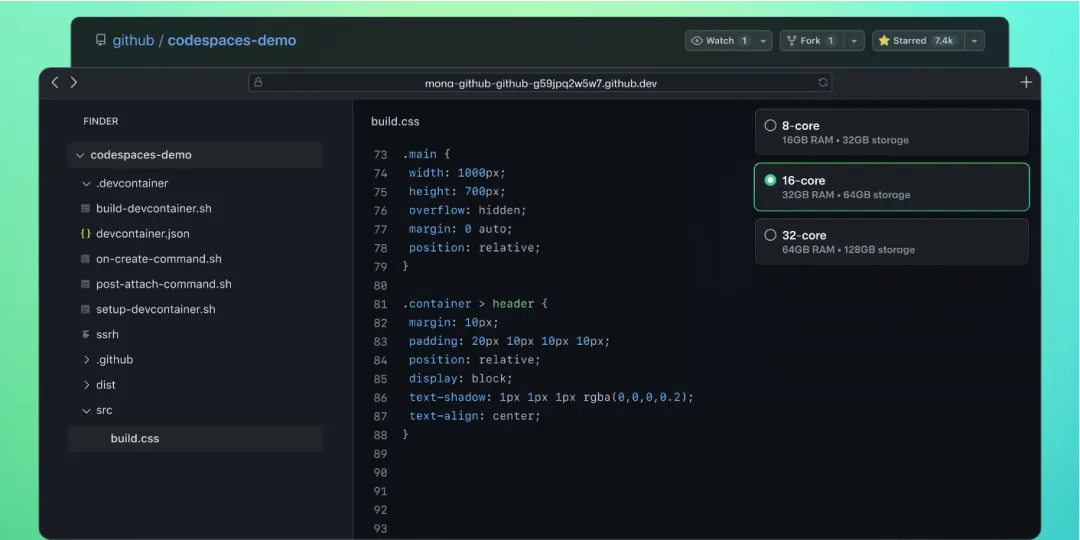The width and height of the screenshot is (1080, 540).
Task: Open post-attach-command.sh file
Action: [x=163, y=284]
